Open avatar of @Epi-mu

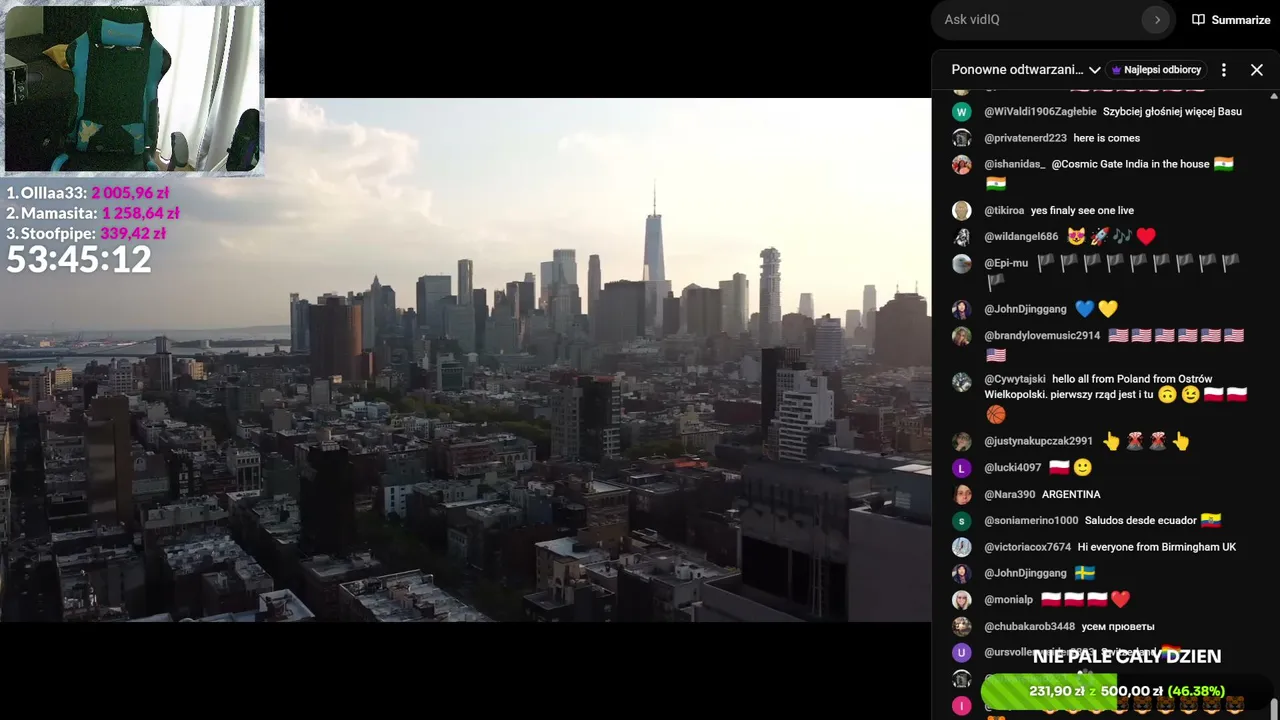tap(962, 263)
